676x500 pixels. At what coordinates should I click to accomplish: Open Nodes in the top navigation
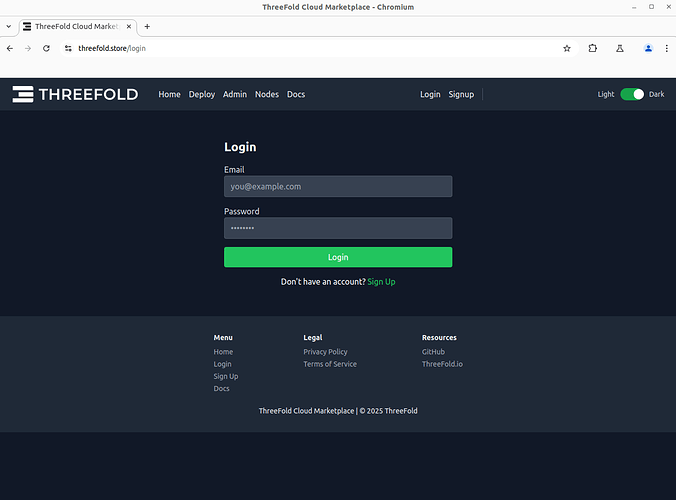[x=266, y=94]
